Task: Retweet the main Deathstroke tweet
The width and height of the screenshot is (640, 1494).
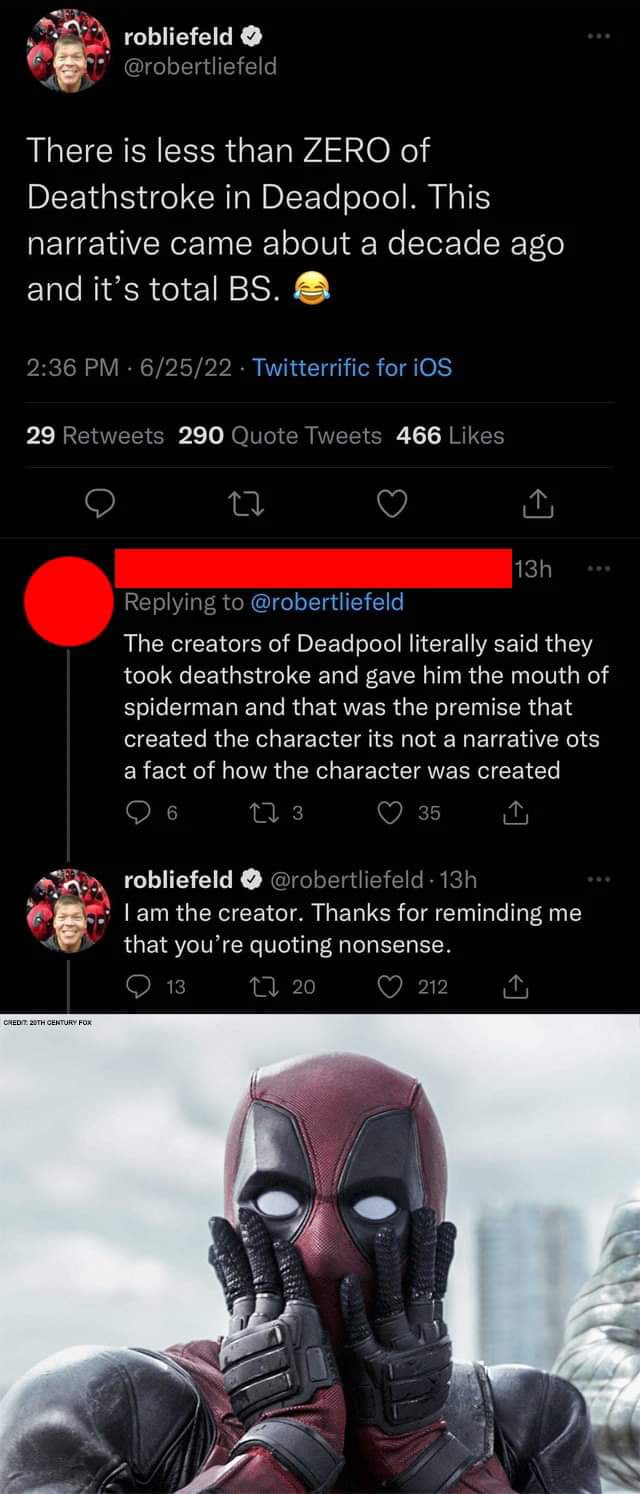Action: tap(247, 504)
